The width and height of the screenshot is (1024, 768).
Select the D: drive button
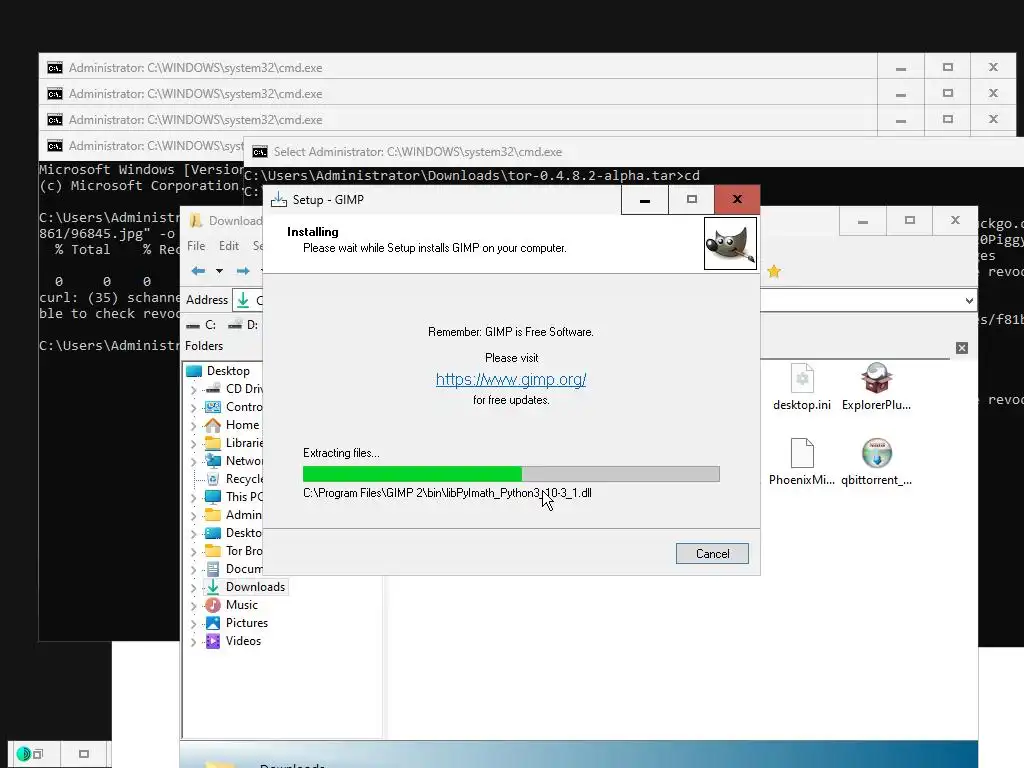pos(243,325)
